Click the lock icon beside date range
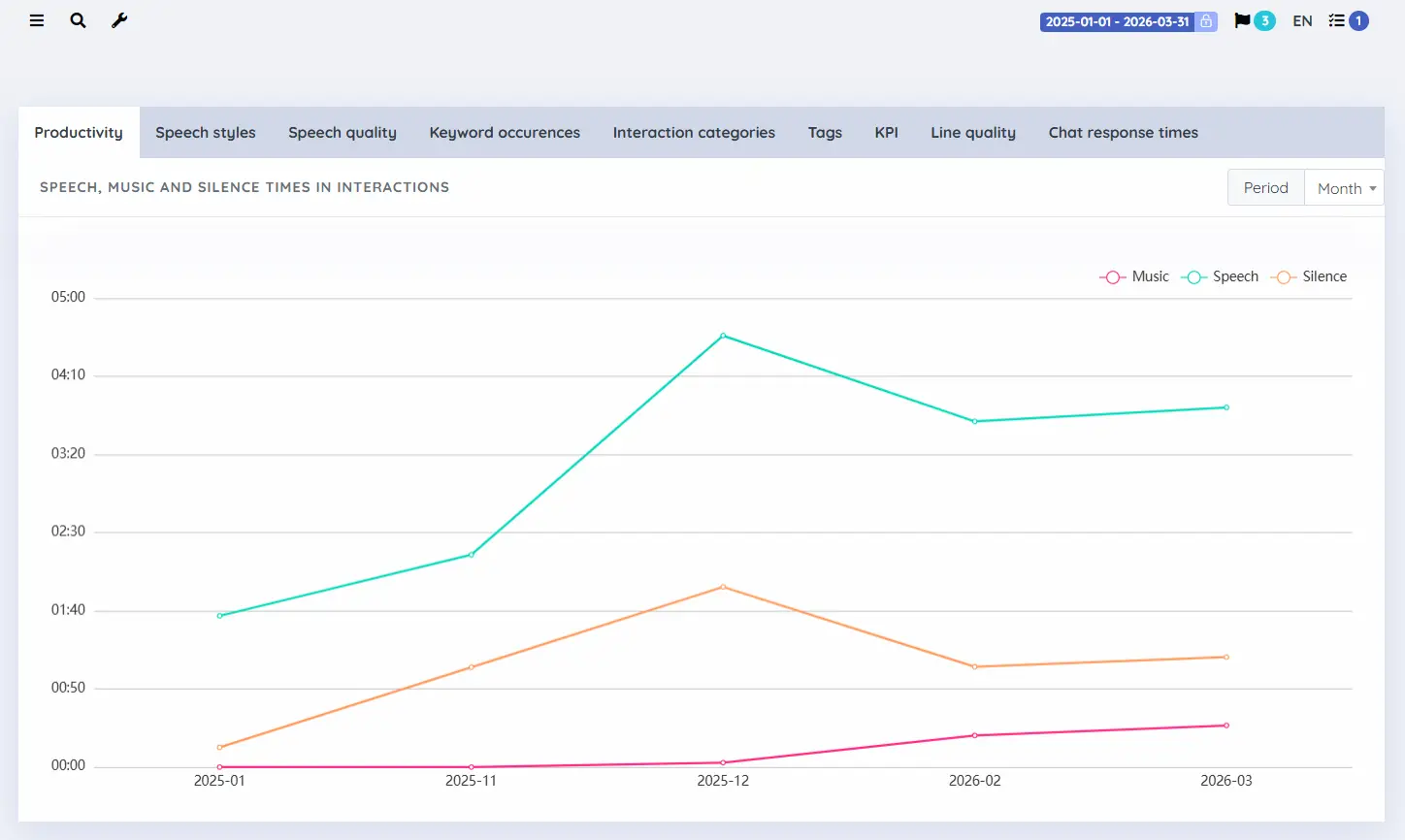Viewport: 1405px width, 840px height. tap(1206, 21)
